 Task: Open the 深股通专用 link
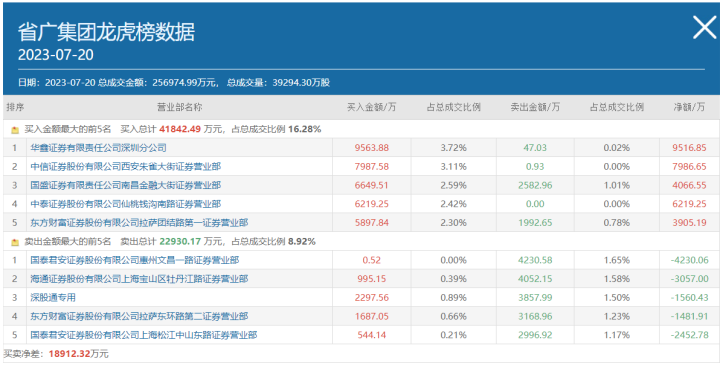[x=53, y=297]
